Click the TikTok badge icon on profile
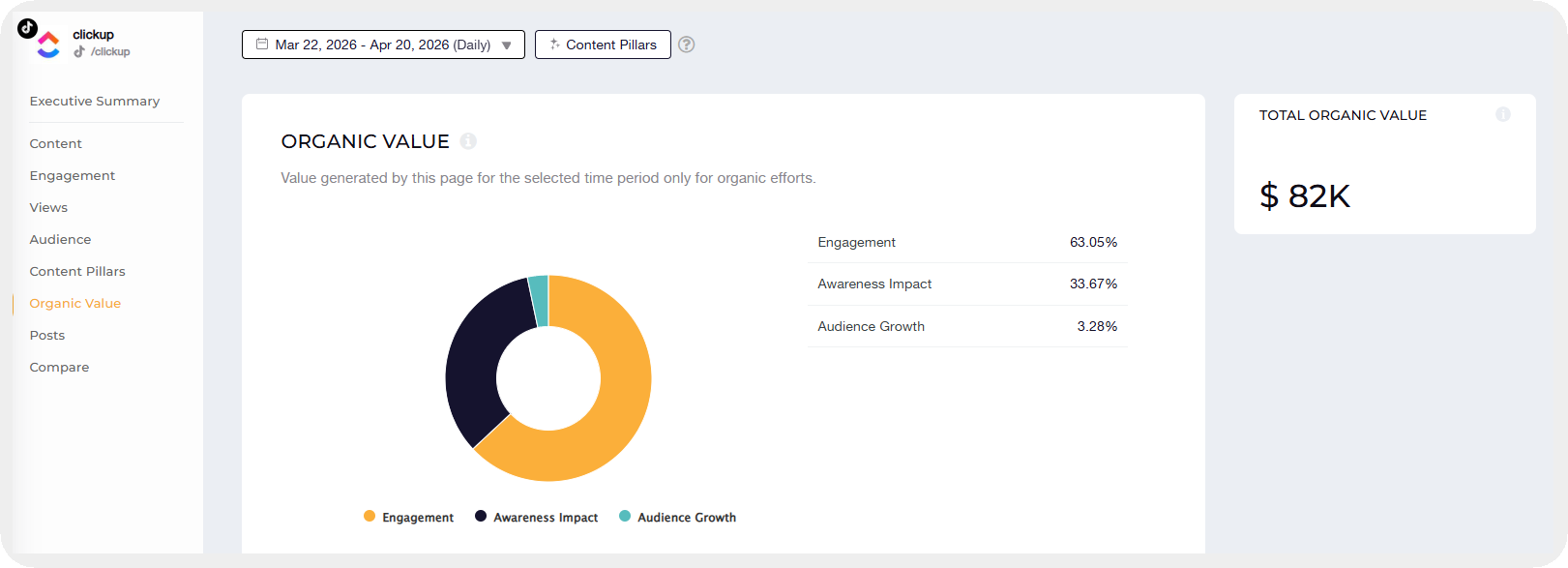Image resolution: width=1568 pixels, height=568 pixels. pyautogui.click(x=27, y=28)
